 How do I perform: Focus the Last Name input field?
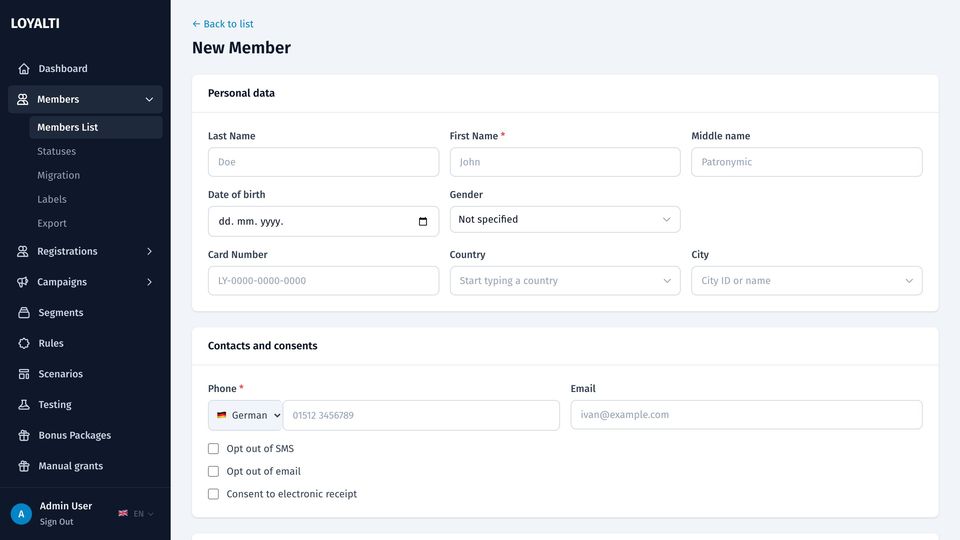pos(323,162)
